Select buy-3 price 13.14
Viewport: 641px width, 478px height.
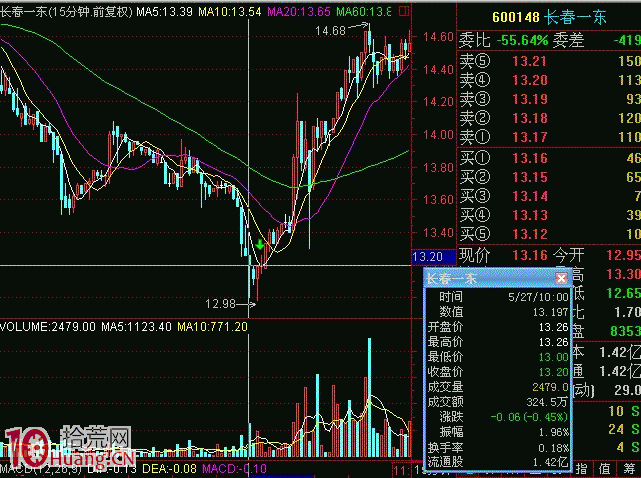point(529,196)
